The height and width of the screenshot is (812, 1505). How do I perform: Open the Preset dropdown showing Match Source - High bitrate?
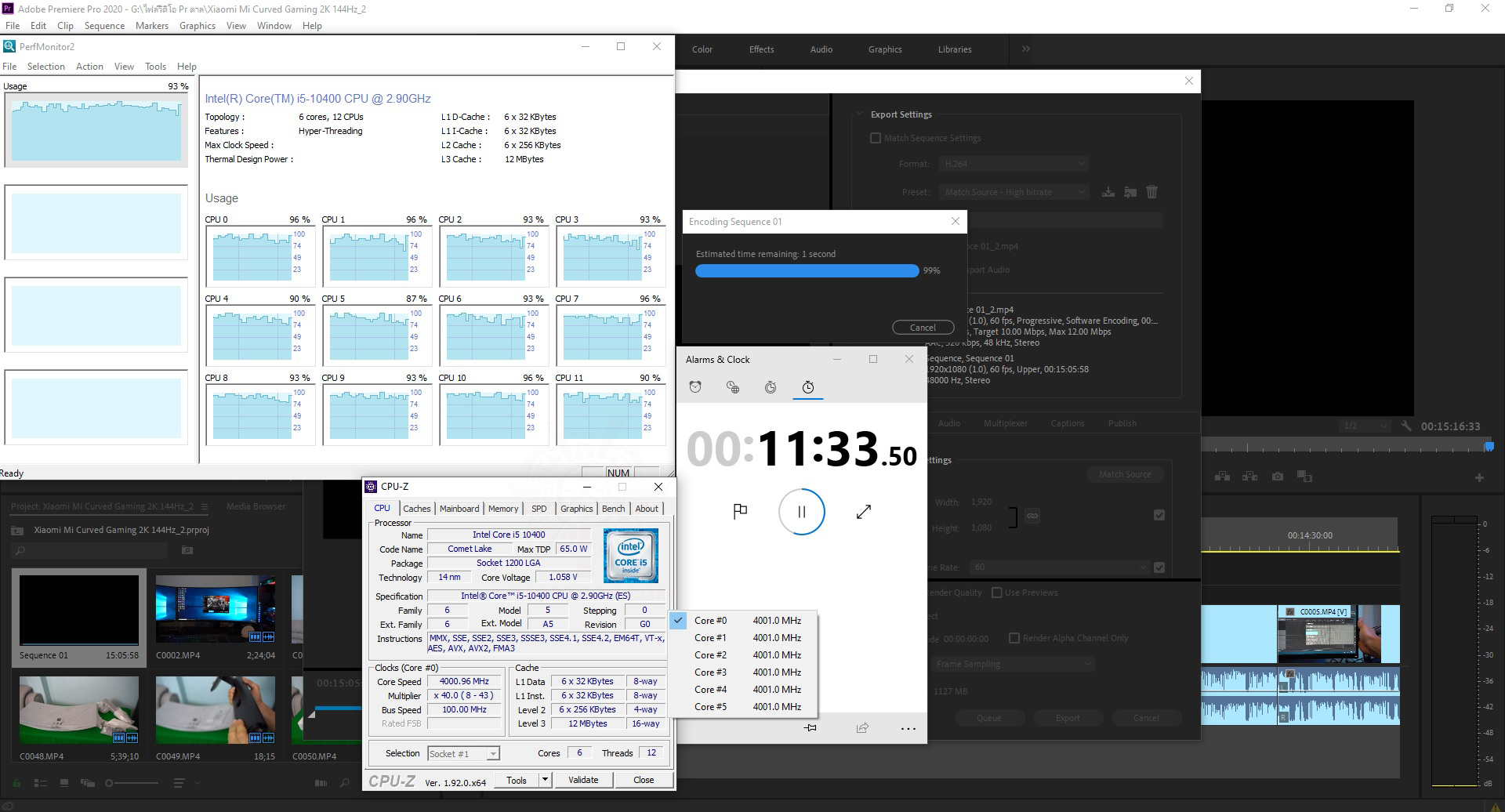(x=1014, y=192)
